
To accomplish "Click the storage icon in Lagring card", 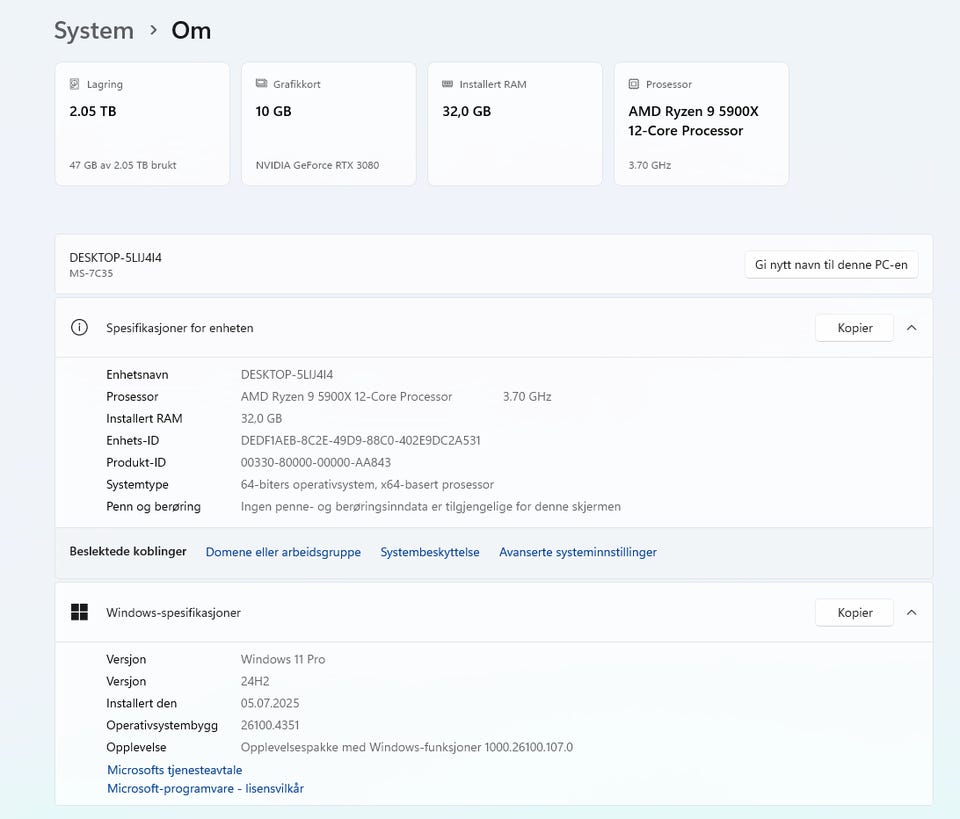I will pyautogui.click(x=75, y=85).
